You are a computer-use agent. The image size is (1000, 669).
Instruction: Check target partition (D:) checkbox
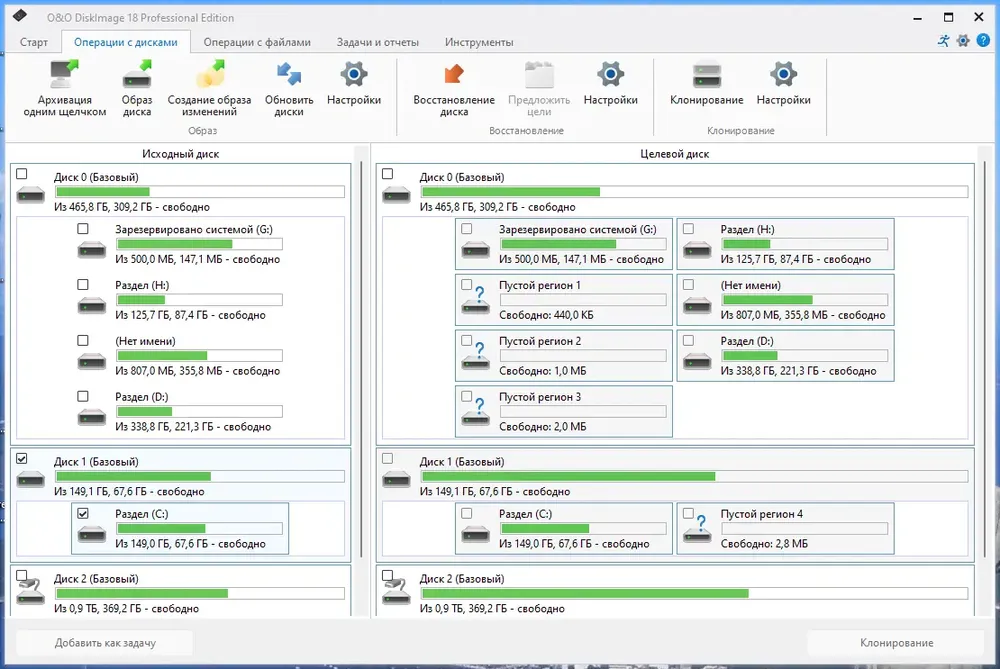(688, 341)
